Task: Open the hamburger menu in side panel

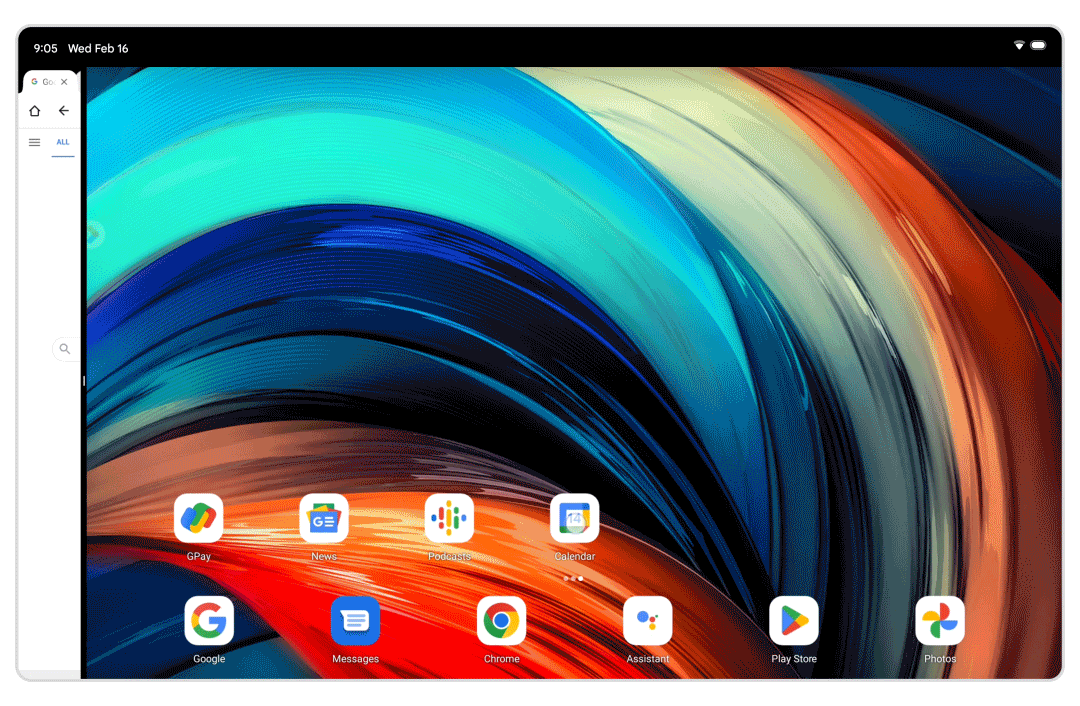Action: coord(34,143)
